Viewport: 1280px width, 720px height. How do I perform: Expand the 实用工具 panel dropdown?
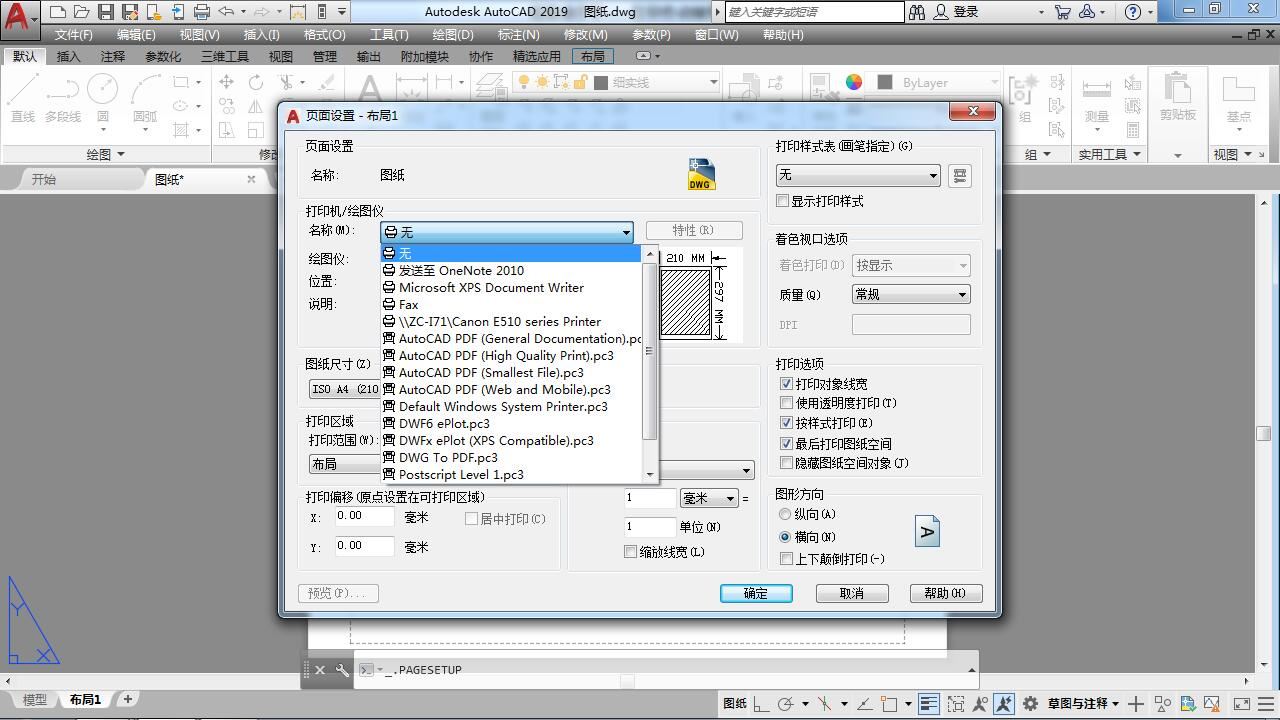click(1109, 154)
